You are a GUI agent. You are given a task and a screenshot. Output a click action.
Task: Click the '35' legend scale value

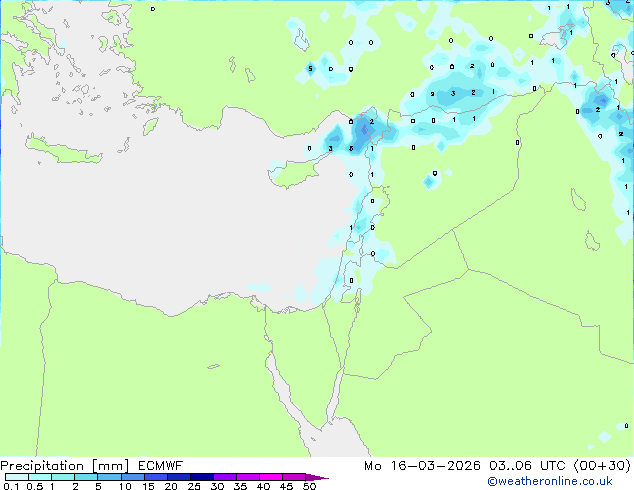pyautogui.click(x=240, y=486)
